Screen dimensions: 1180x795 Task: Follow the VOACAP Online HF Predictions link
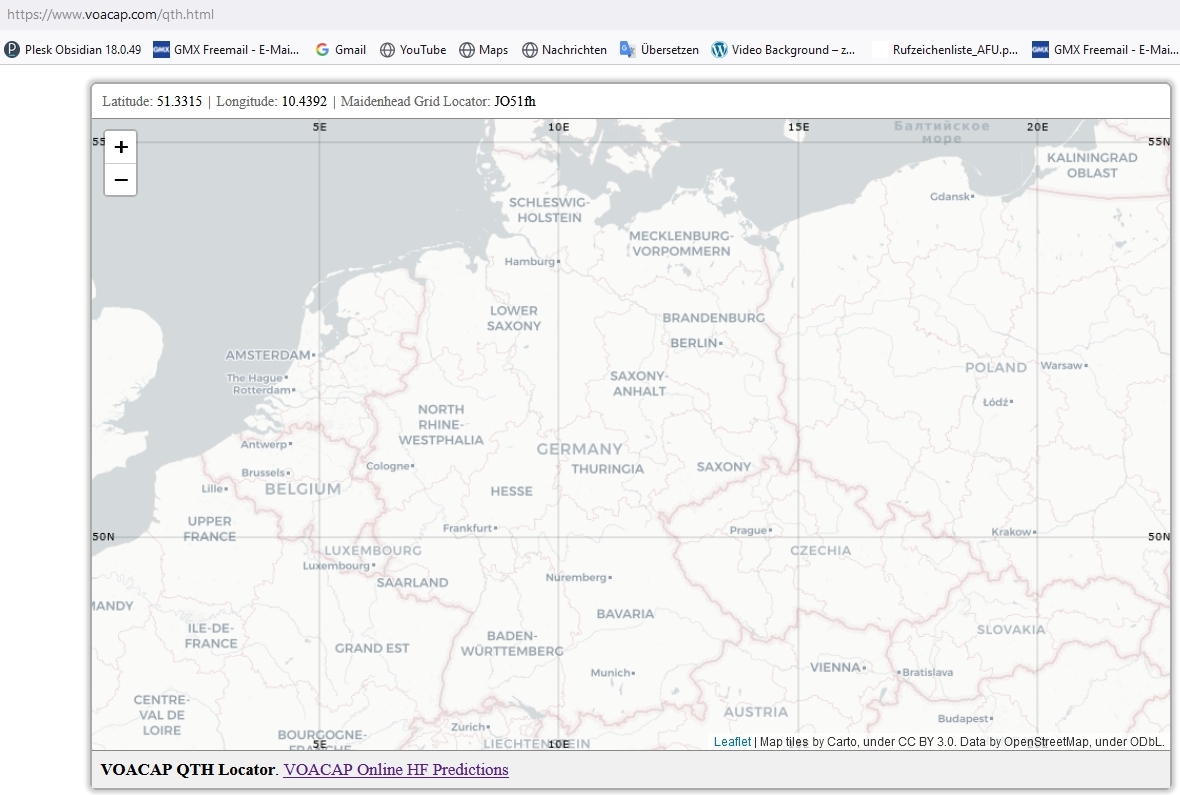[396, 770]
